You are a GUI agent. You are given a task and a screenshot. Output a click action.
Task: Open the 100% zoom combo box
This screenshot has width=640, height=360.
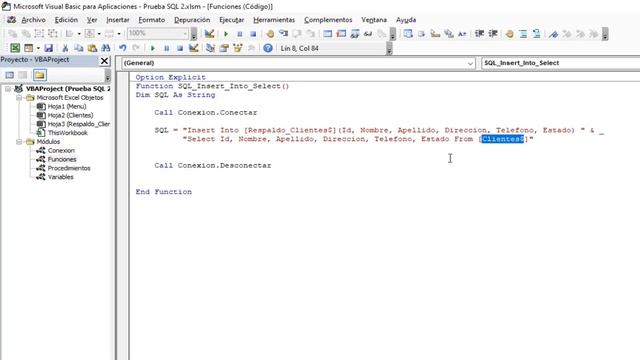coord(158,33)
